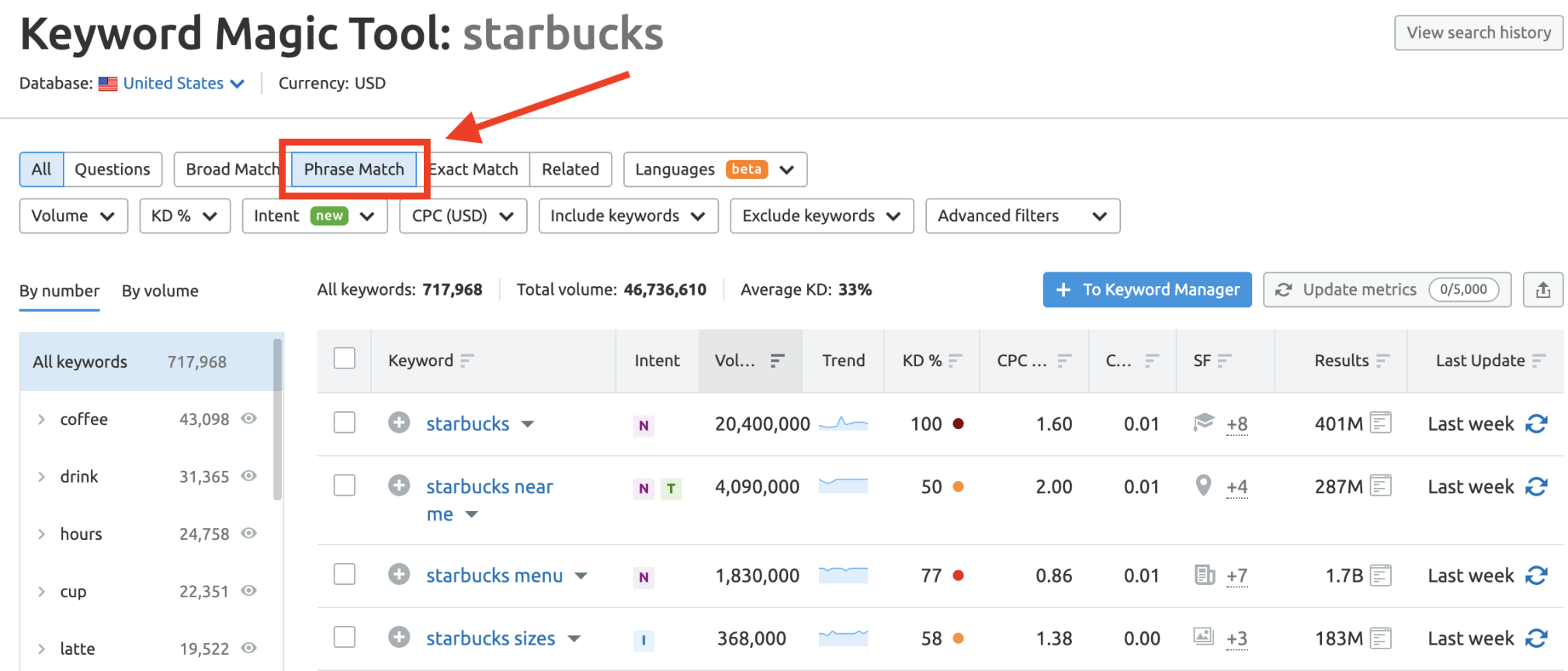This screenshot has width=1568, height=671.
Task: Sort groups By volume
Action: pos(160,291)
